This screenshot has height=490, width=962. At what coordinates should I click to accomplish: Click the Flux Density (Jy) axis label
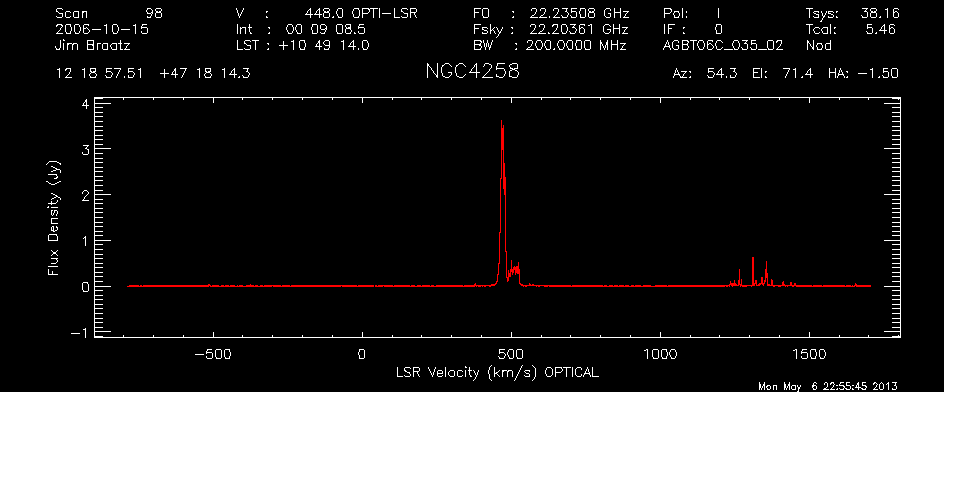coord(54,217)
